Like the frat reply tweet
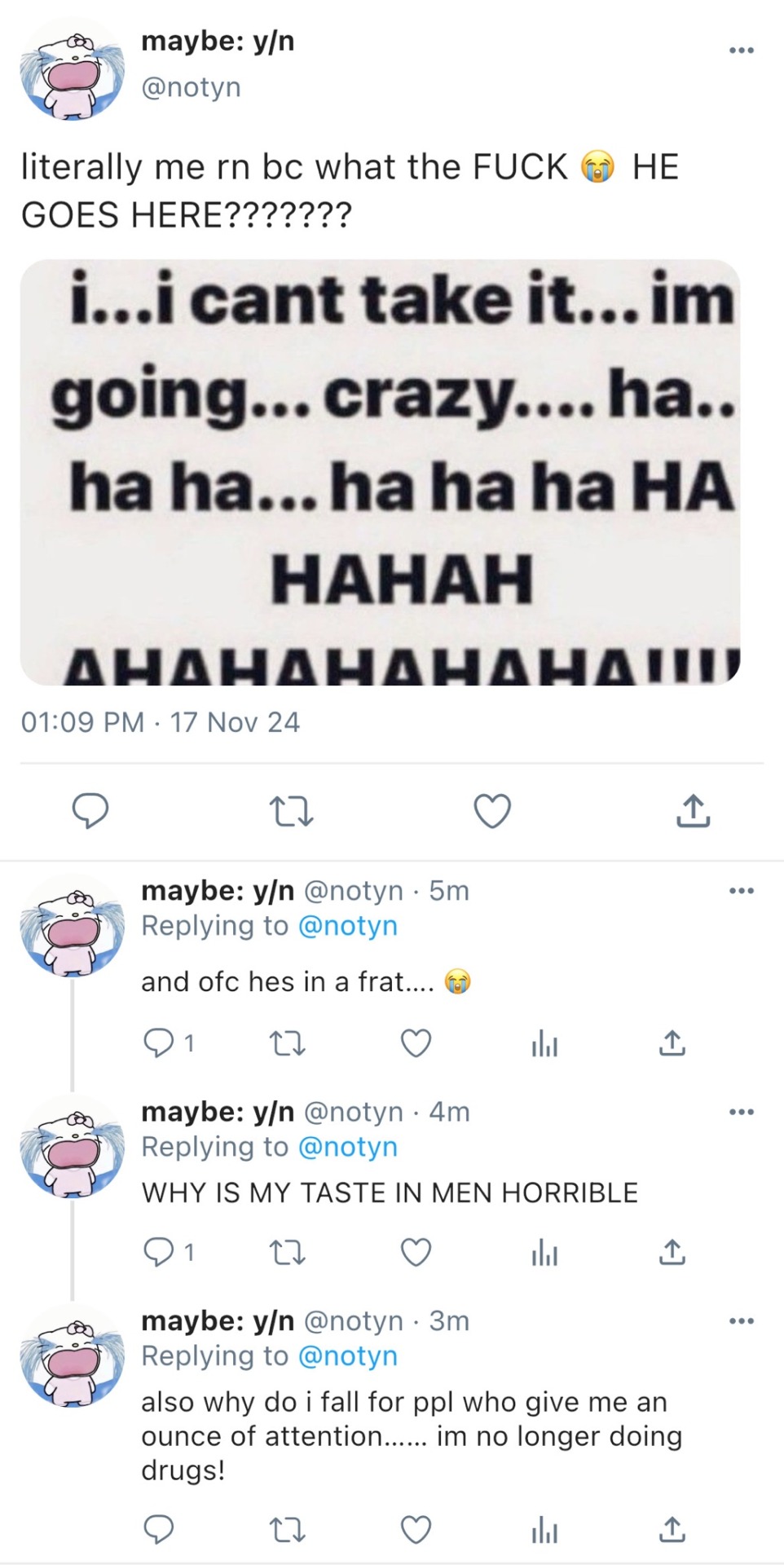784x1565 pixels. 416,1043
